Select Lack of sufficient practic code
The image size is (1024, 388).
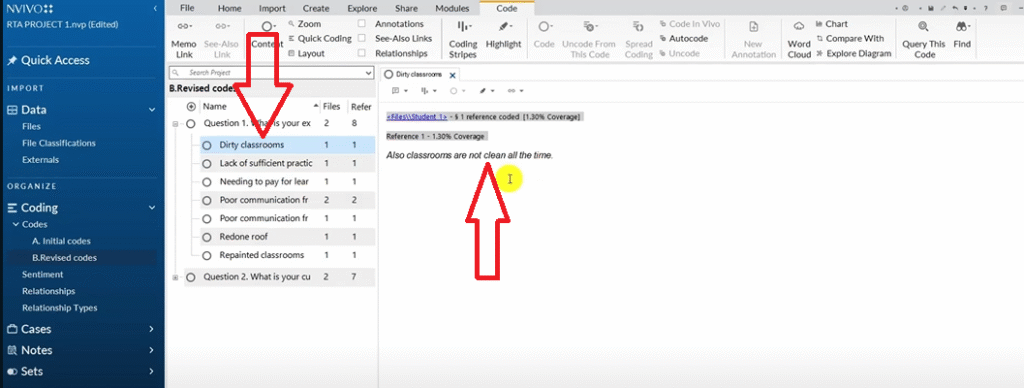click(x=266, y=163)
